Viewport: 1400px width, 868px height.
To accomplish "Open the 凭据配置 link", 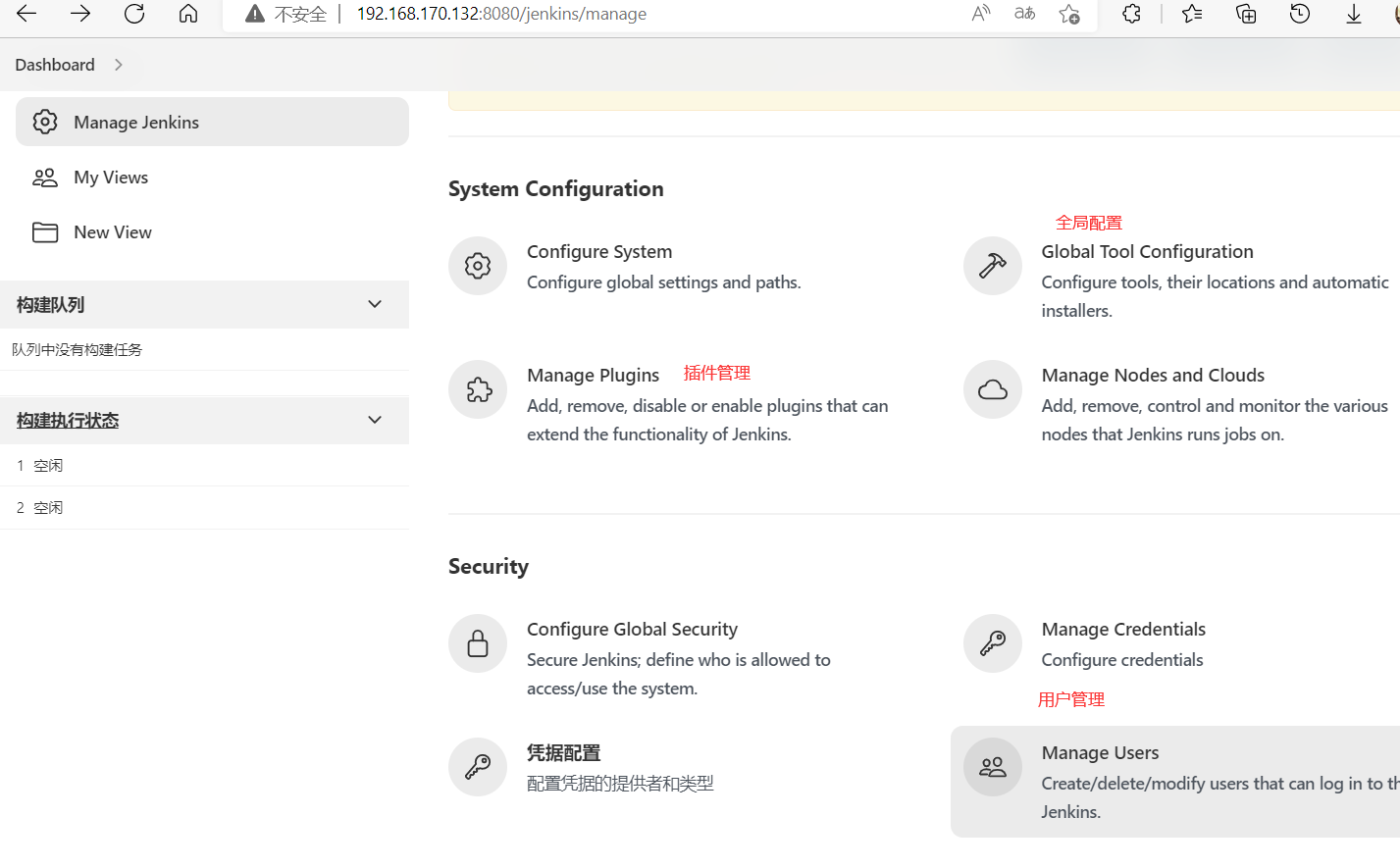I will 563,752.
